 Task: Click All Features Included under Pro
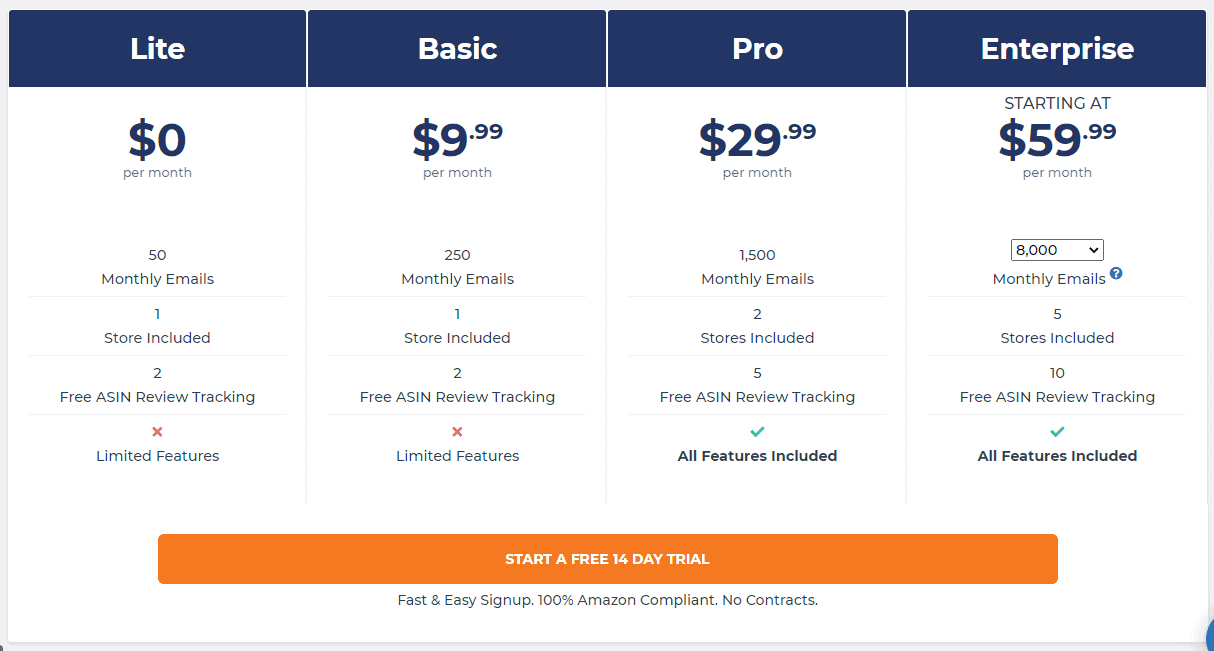point(757,456)
